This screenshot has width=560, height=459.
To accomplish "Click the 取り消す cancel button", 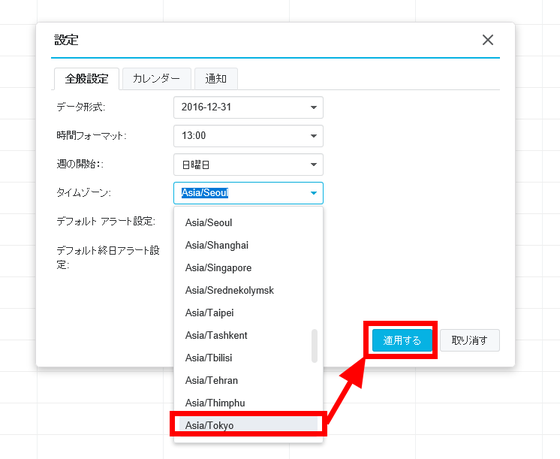I will [x=470, y=340].
